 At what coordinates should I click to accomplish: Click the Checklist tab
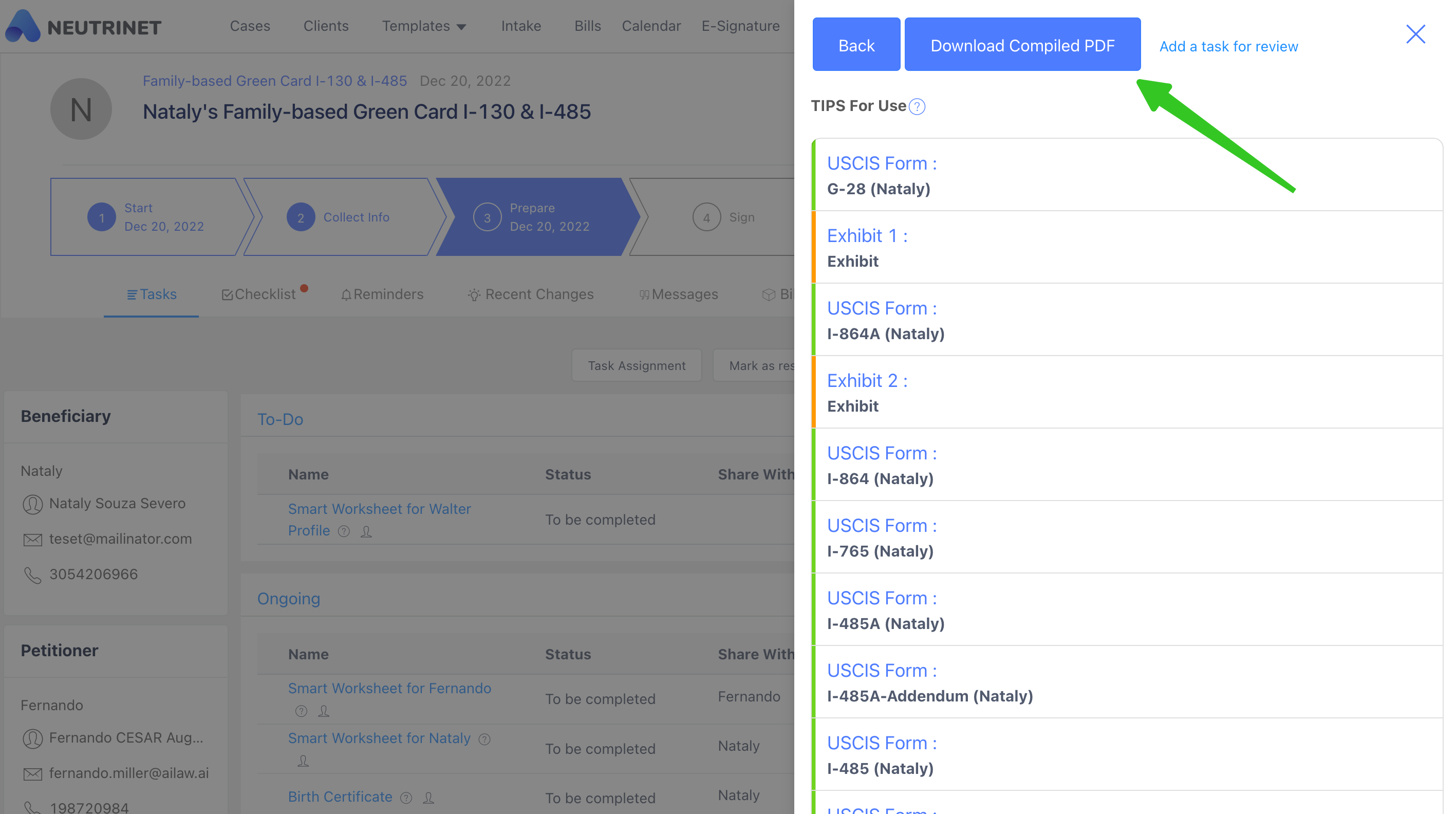259,294
